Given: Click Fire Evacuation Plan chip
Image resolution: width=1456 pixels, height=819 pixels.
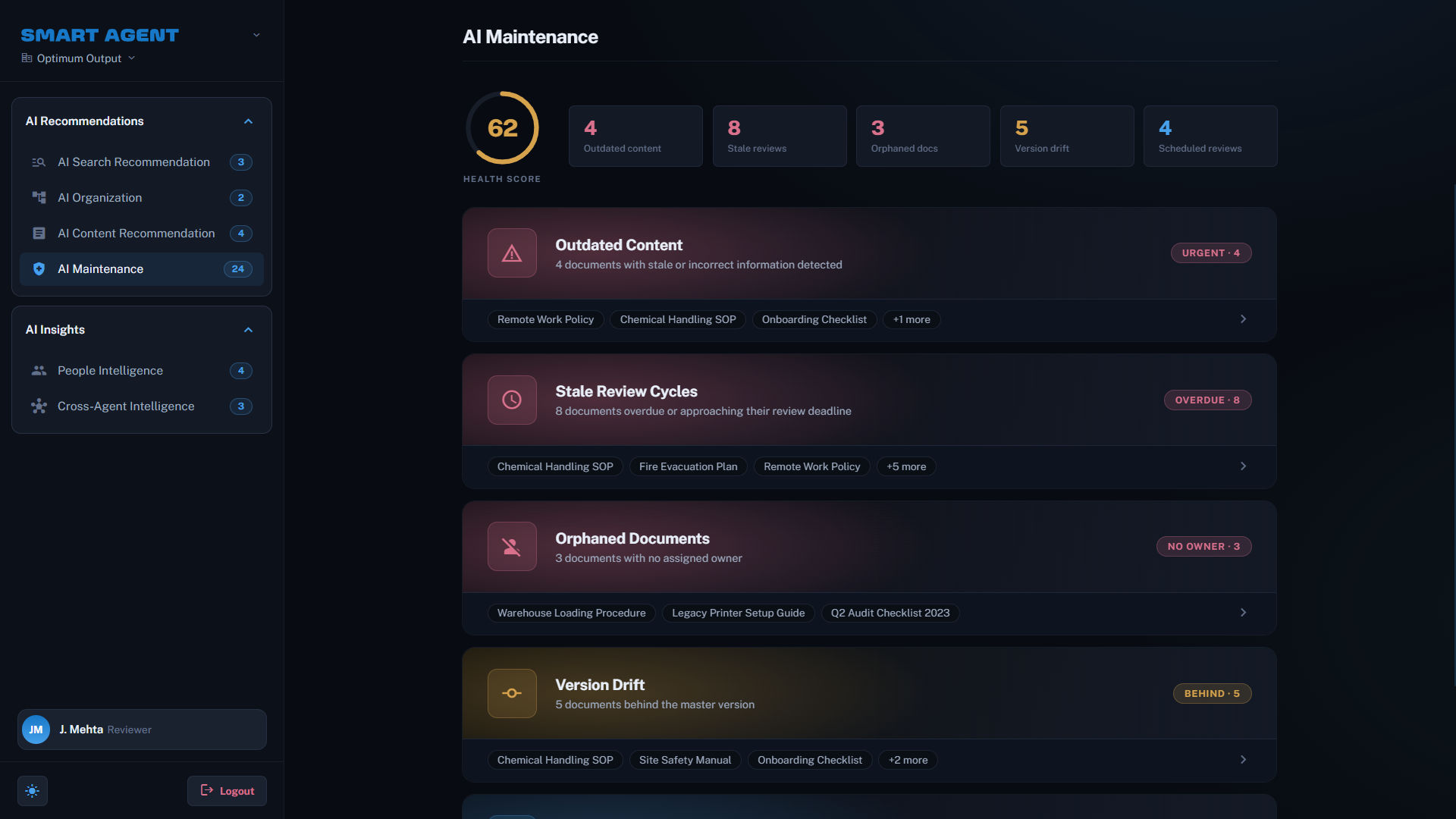Looking at the screenshot, I should pyautogui.click(x=688, y=467).
